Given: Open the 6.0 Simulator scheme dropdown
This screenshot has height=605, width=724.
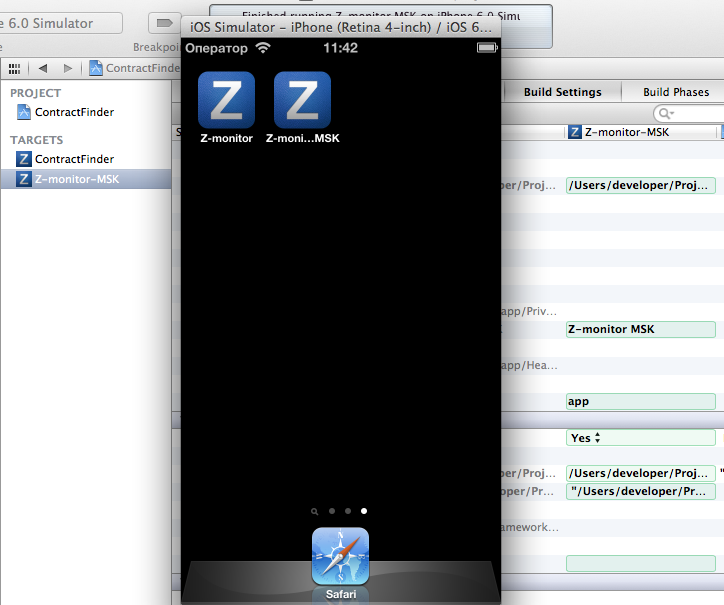Looking at the screenshot, I should click(60, 23).
